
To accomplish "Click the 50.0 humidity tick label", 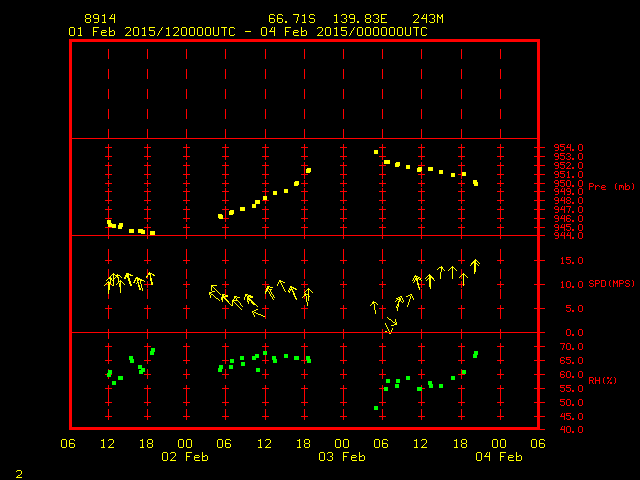I will (x=571, y=402).
